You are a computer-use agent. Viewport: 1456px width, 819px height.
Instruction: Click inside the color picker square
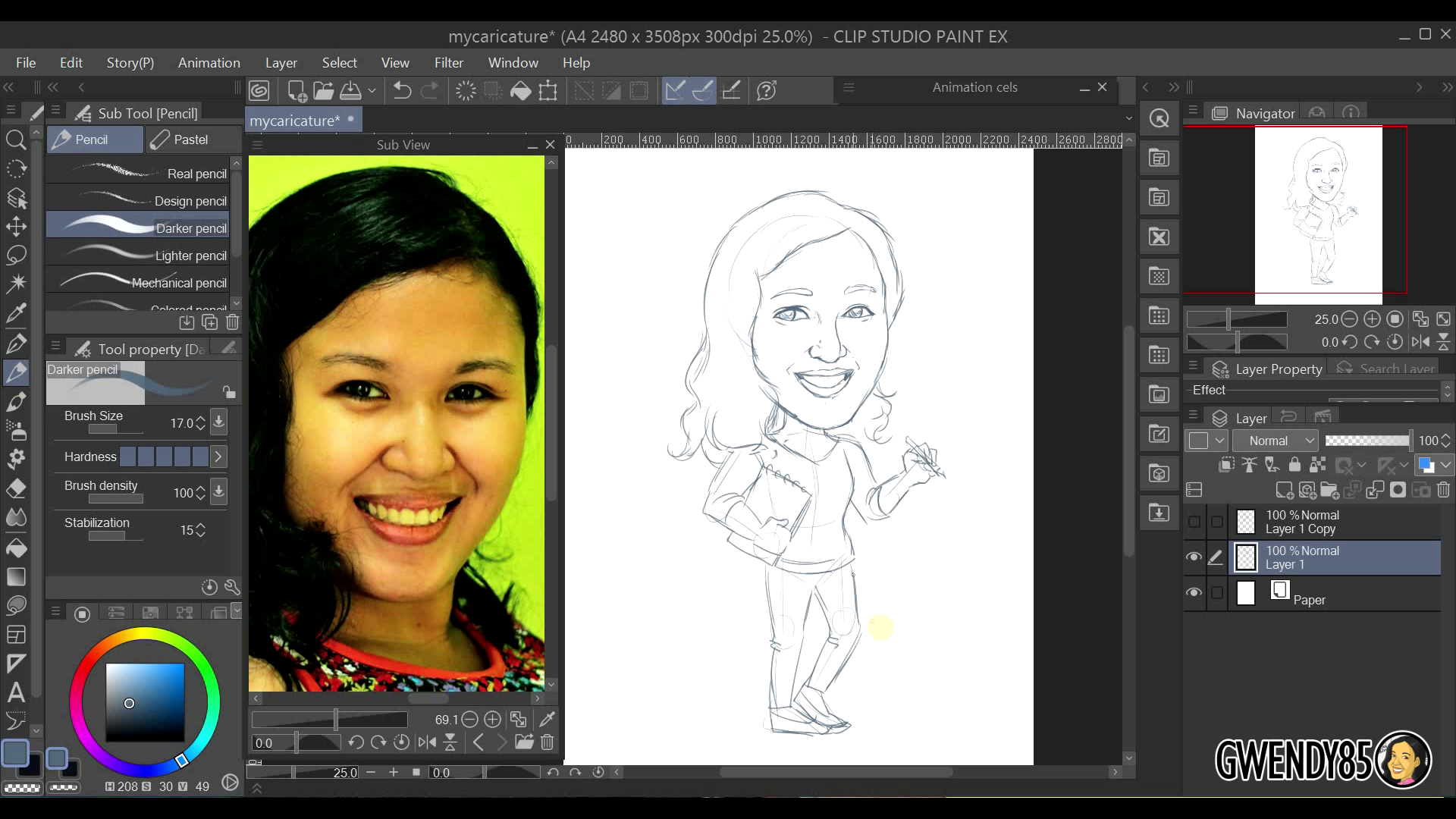click(x=145, y=701)
